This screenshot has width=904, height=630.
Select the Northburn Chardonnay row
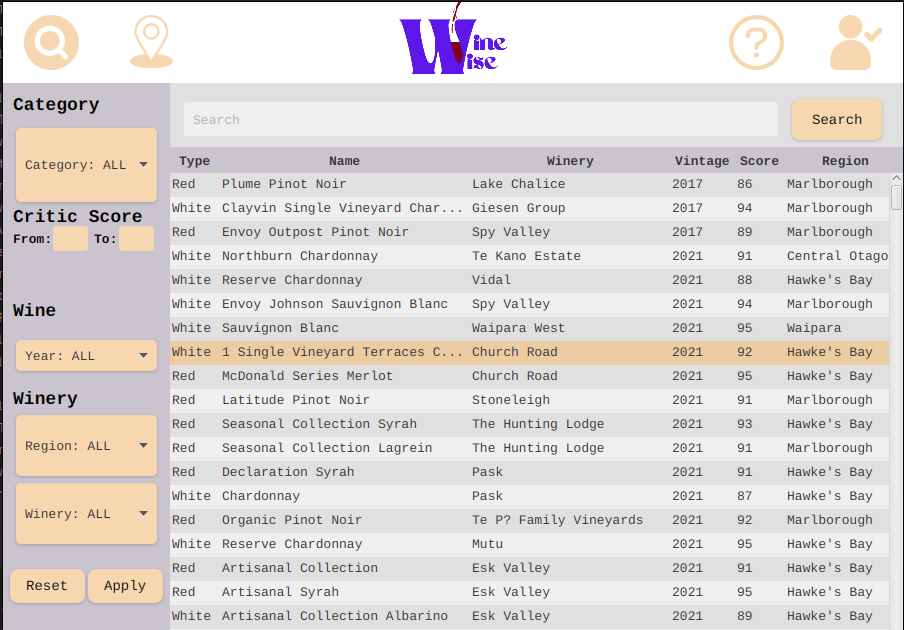pyautogui.click(x=529, y=256)
